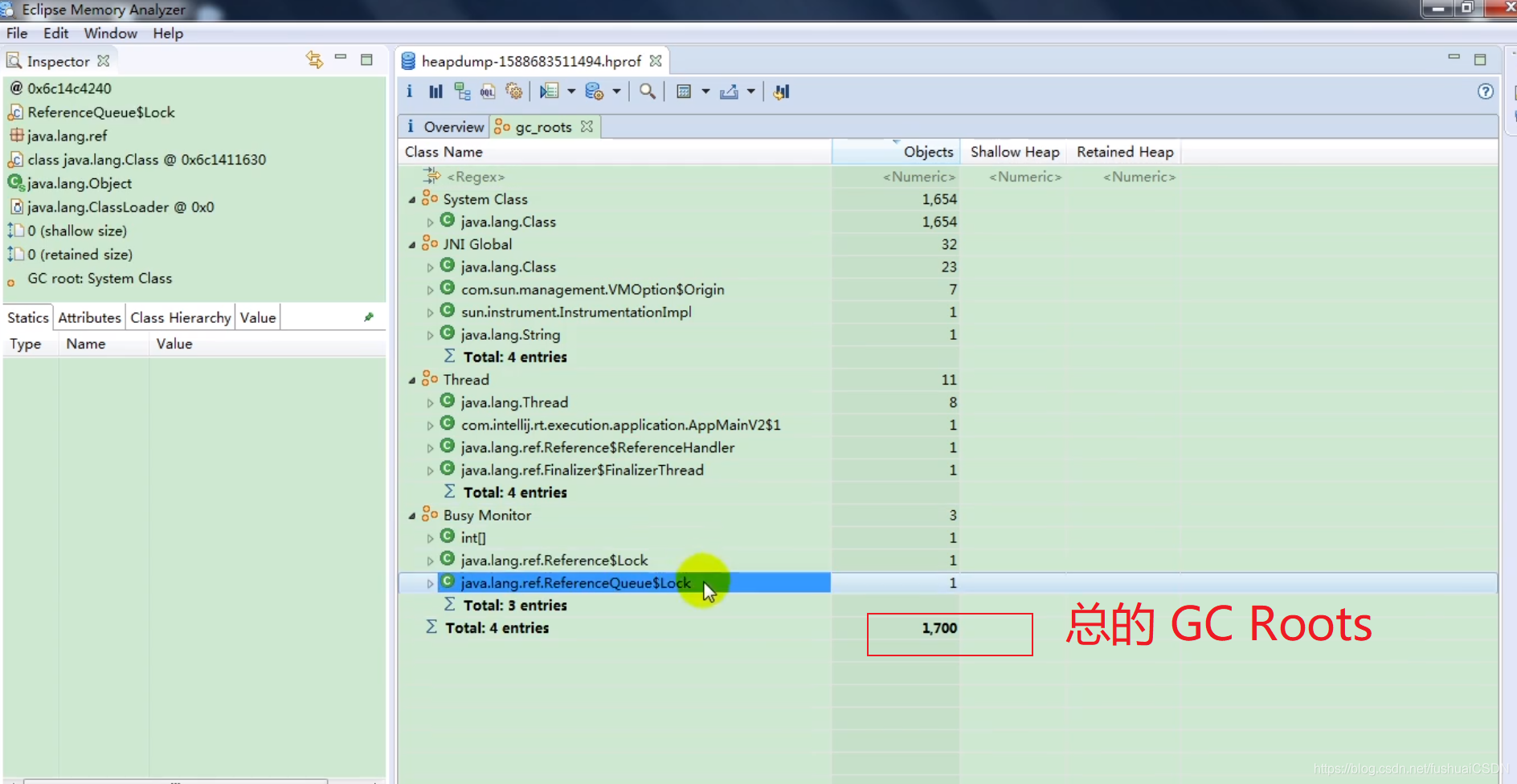Sort by the Shallow Heap column header

[x=1014, y=152]
